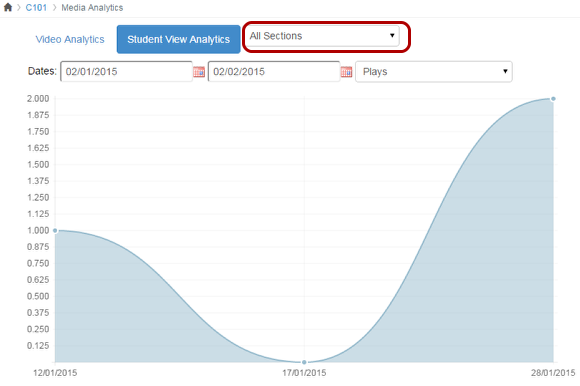Screen dimensions: 580x386
Task: Select the chart data point at 12/01/2015
Action: (55, 230)
